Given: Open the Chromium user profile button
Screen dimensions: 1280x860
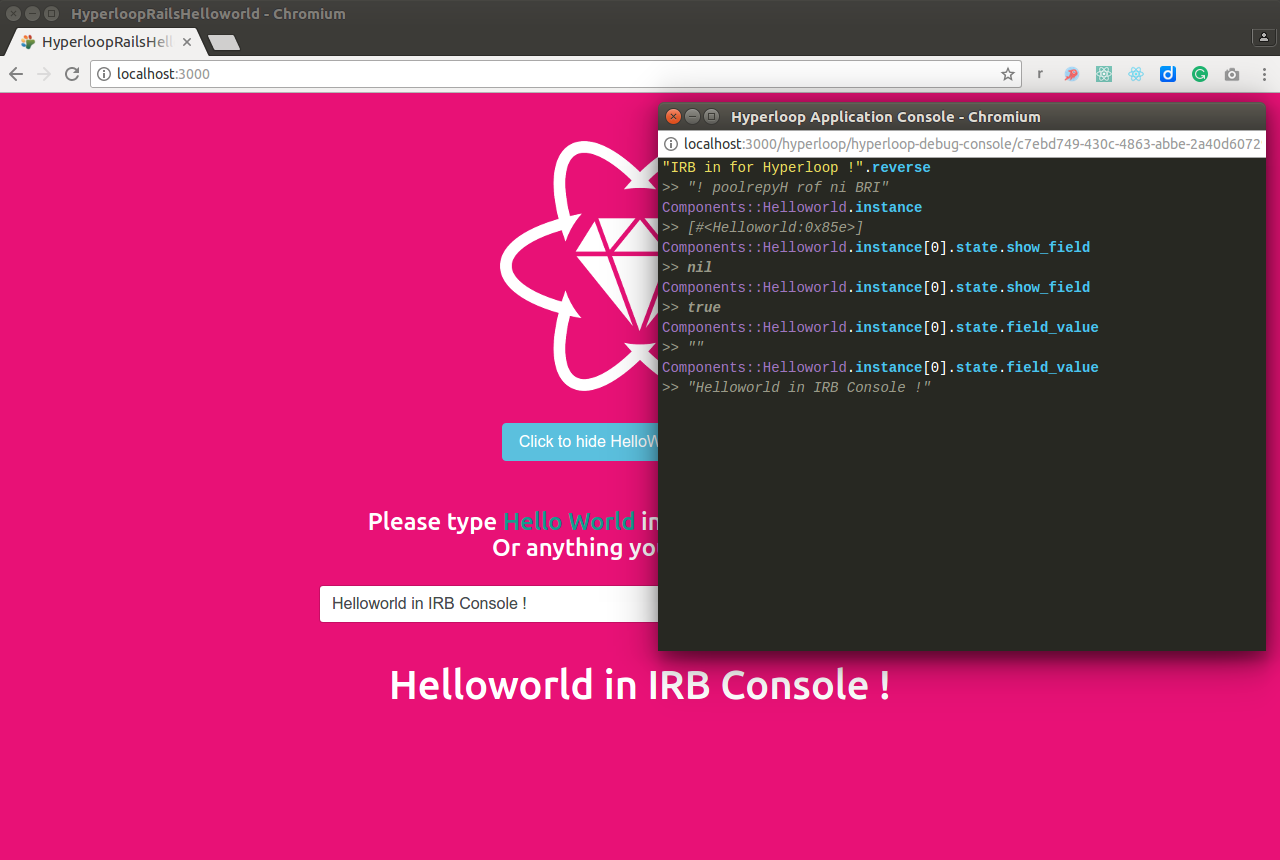Looking at the screenshot, I should point(1264,37).
